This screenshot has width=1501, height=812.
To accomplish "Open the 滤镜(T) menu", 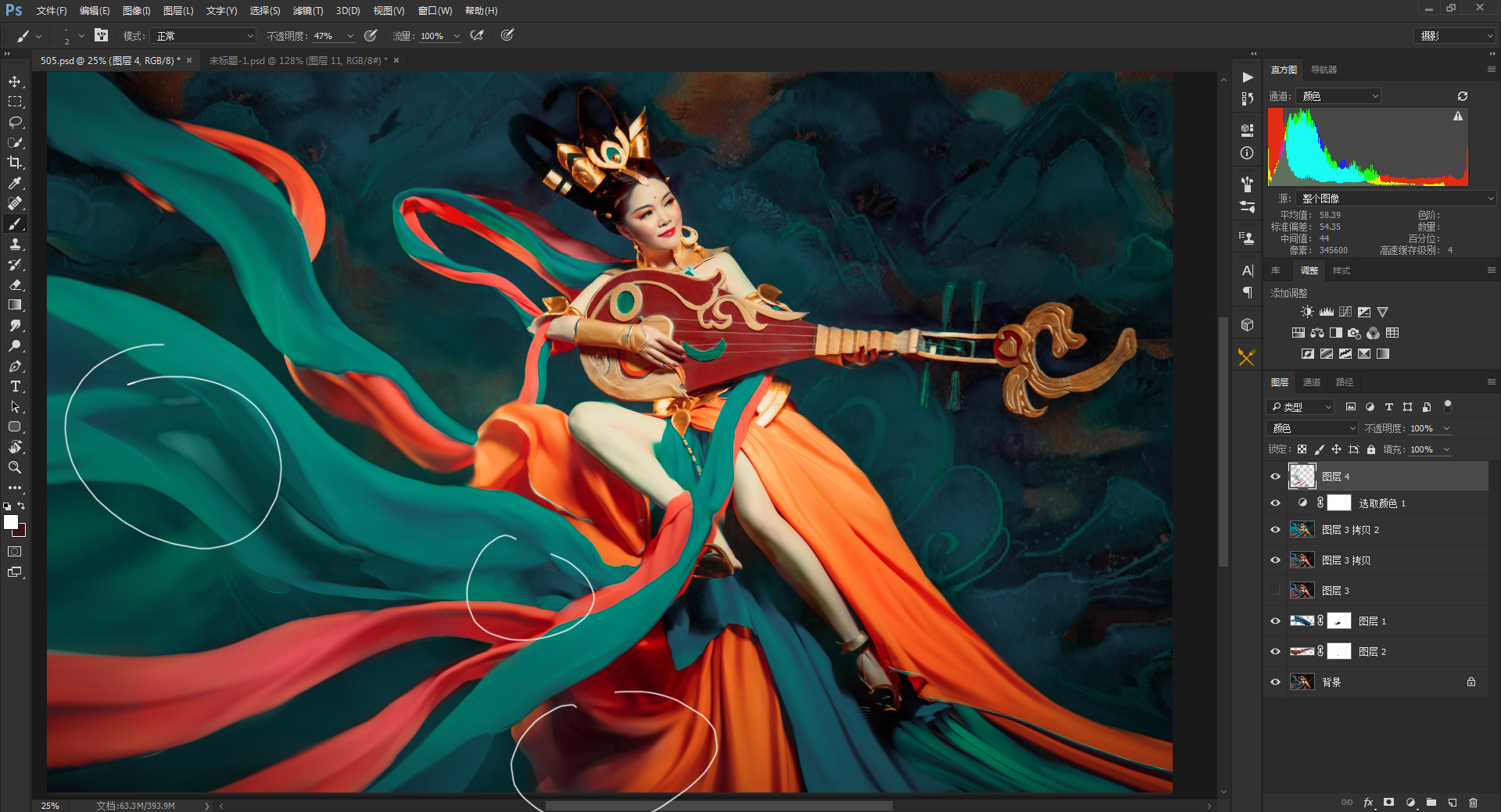I will coord(307,11).
